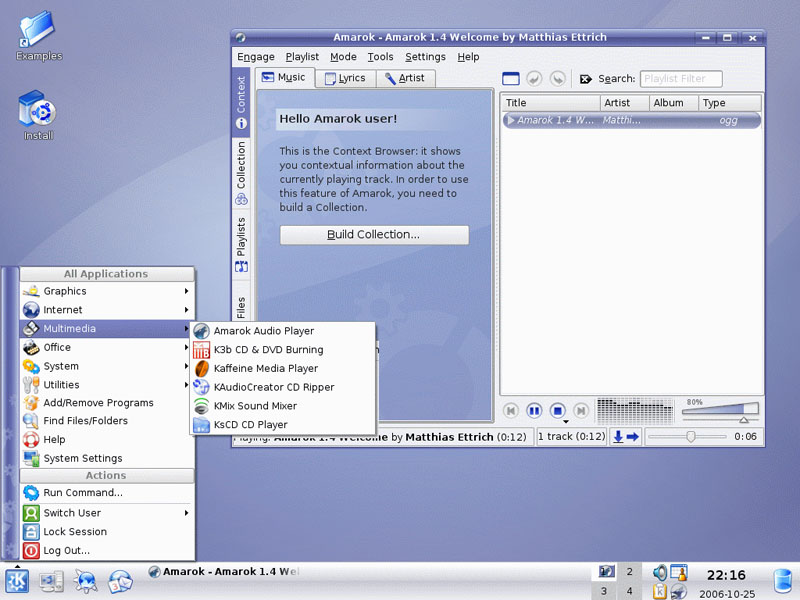The image size is (800, 600).
Task: Switch to the Lyrics tab
Action: (345, 78)
